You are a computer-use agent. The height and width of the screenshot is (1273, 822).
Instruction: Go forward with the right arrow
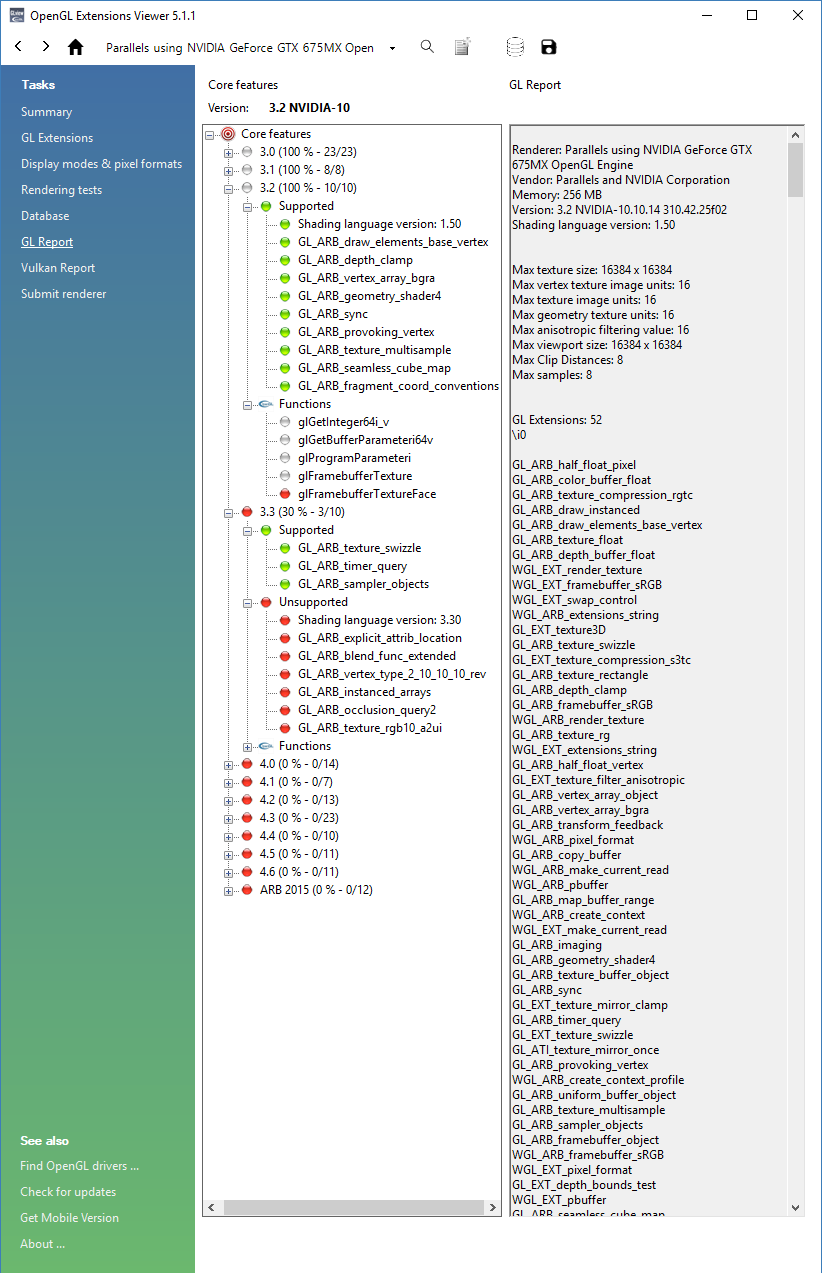46,47
